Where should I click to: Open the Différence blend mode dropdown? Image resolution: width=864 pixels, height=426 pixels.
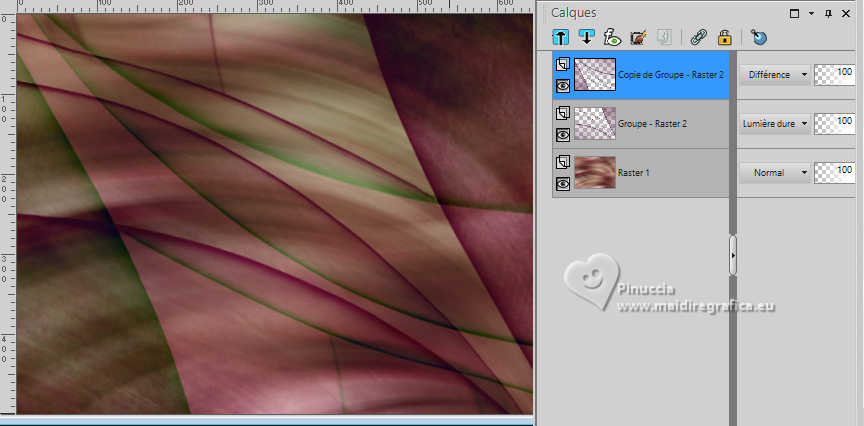(775, 74)
